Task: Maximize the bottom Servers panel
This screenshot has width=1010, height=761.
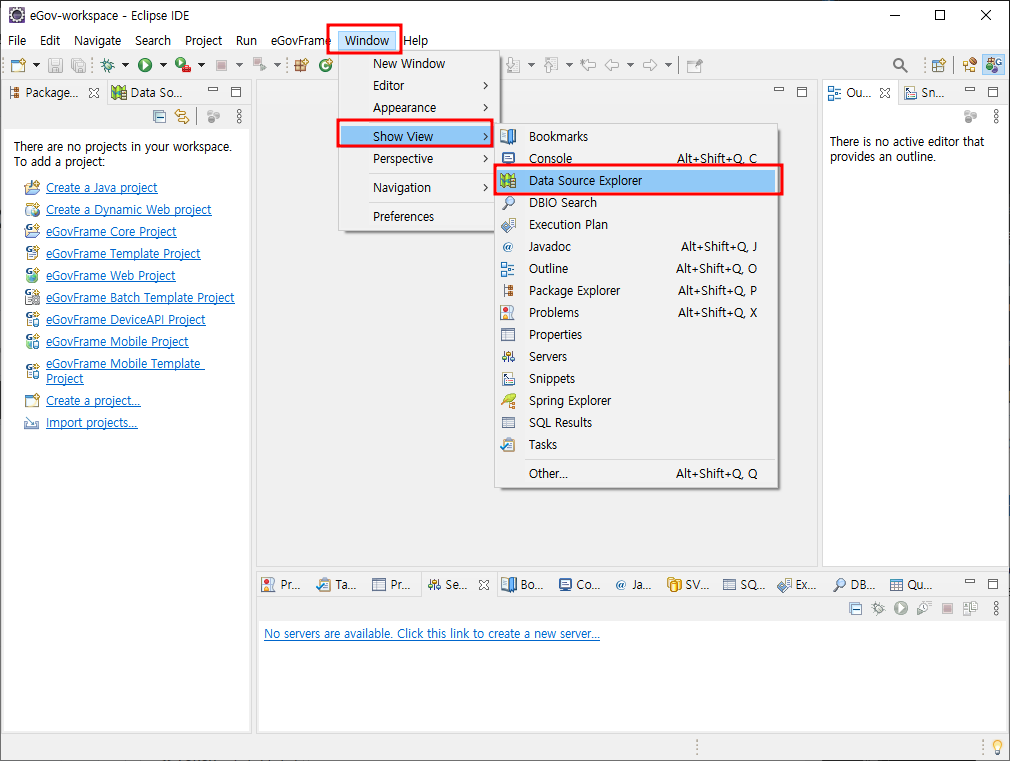Action: 993,583
